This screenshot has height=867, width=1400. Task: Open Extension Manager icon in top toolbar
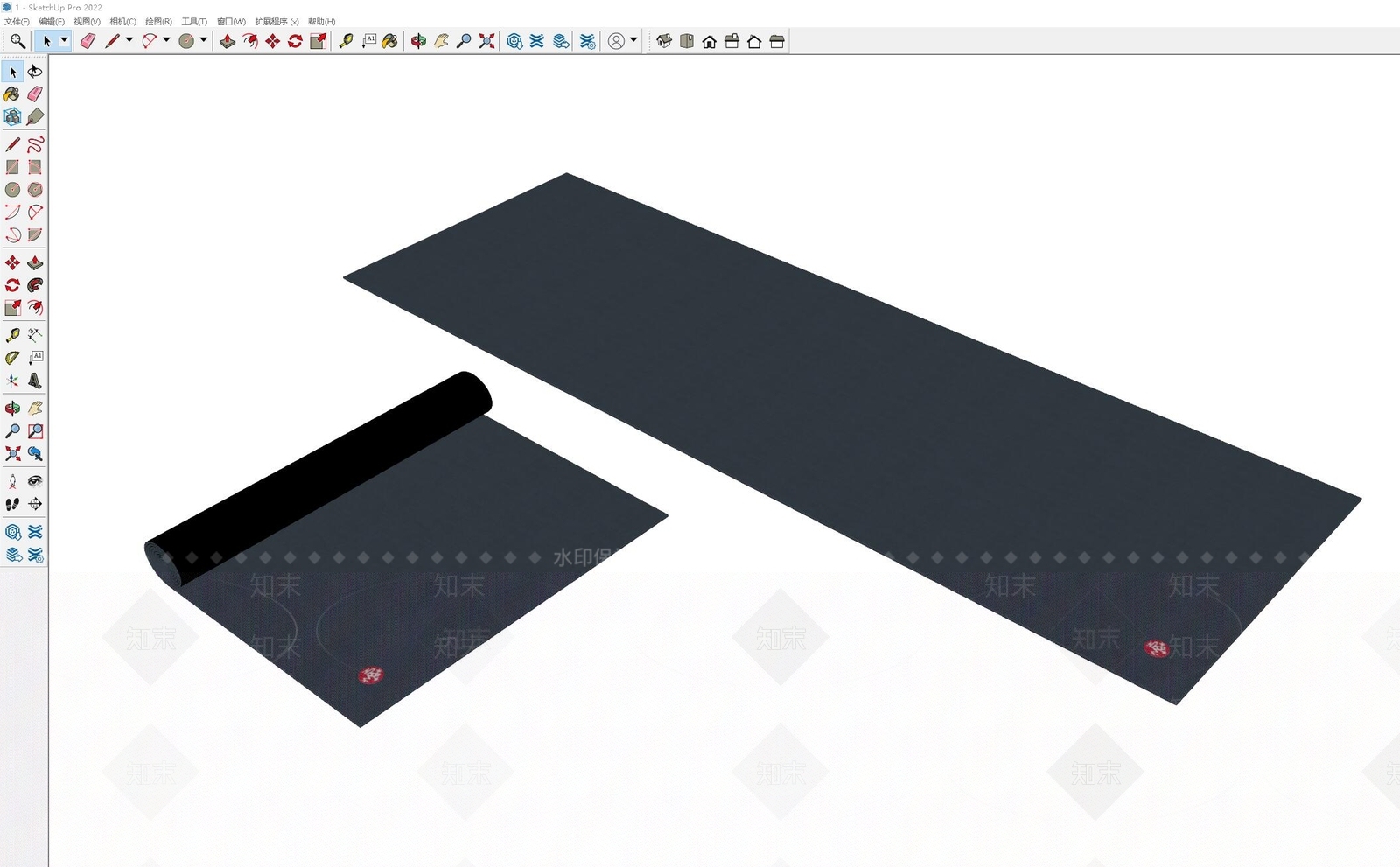click(x=588, y=41)
